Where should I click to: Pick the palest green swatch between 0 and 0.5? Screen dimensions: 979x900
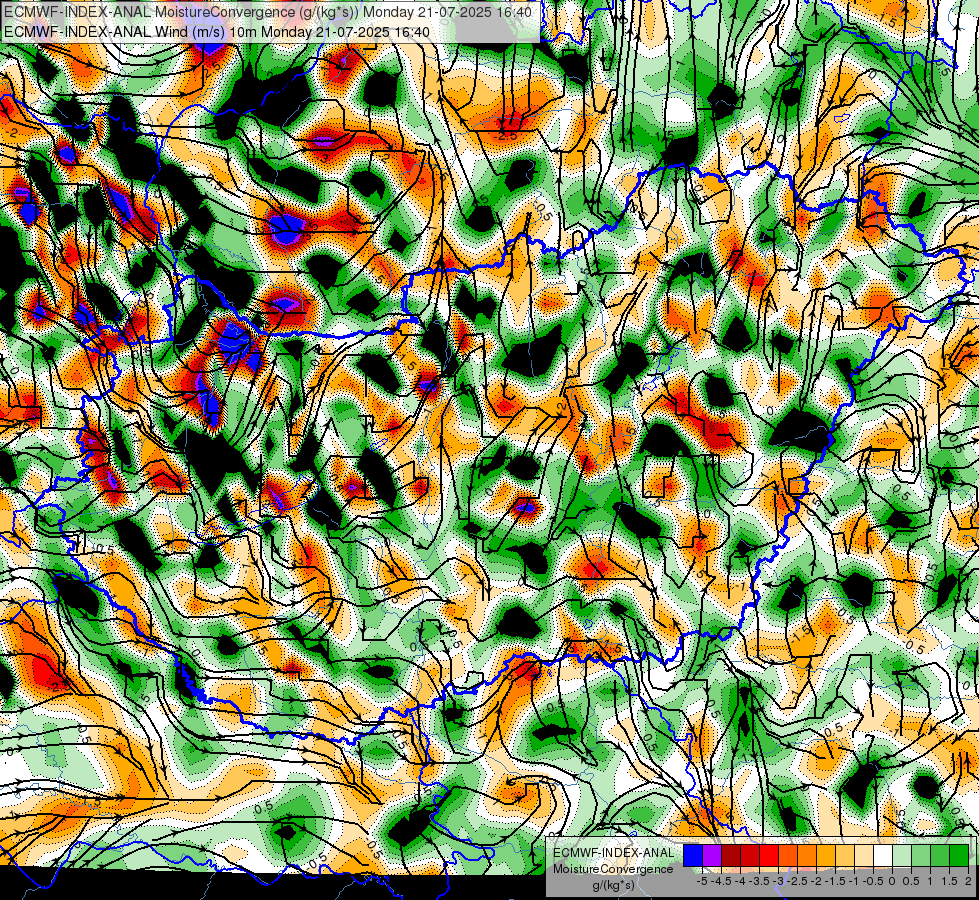pyautogui.click(x=902, y=856)
